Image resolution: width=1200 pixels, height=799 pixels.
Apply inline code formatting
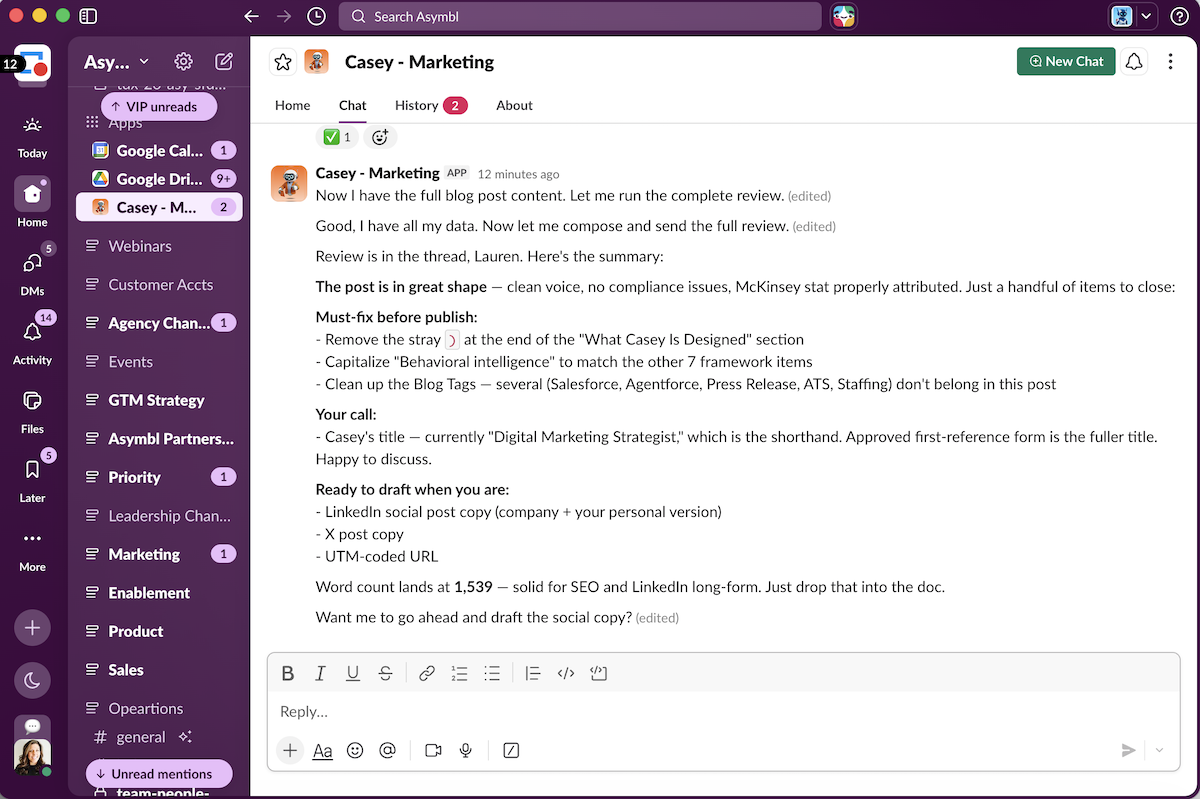click(x=566, y=673)
